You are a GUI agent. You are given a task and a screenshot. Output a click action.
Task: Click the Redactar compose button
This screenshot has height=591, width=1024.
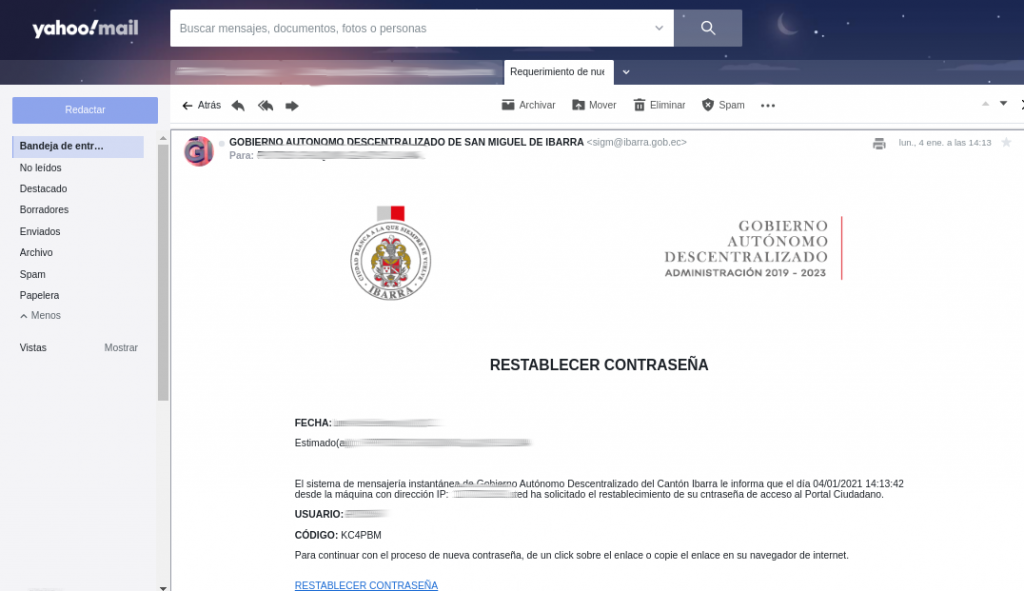[85, 110]
